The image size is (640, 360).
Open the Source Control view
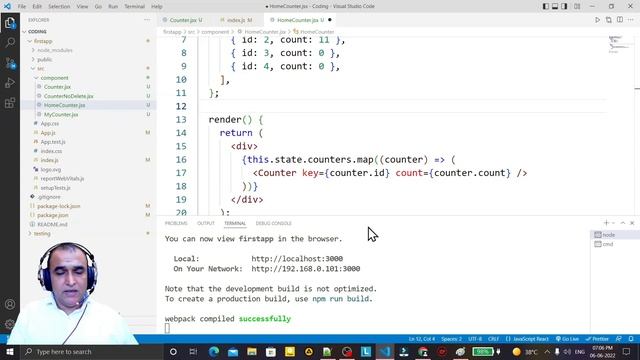[x=10, y=63]
